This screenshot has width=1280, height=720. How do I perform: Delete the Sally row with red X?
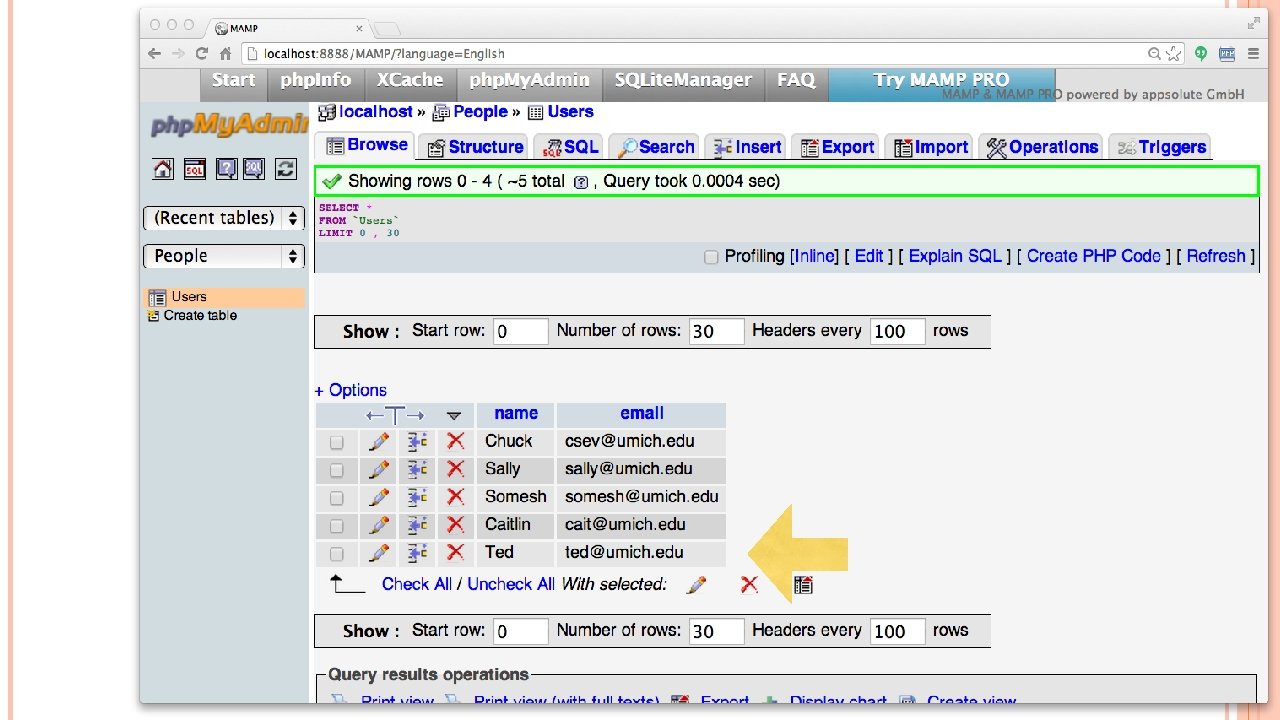pyautogui.click(x=456, y=469)
